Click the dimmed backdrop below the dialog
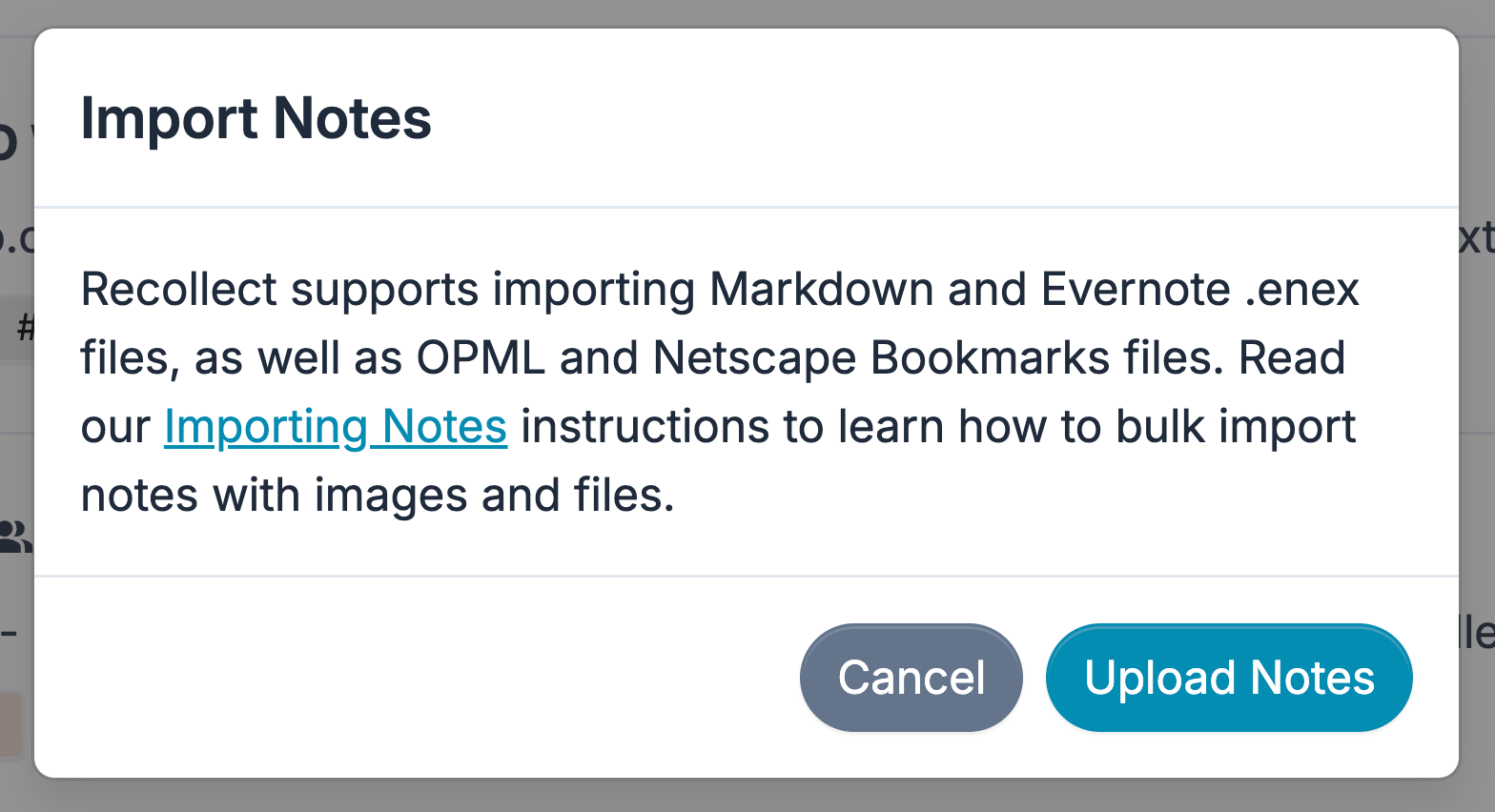Viewport: 1495px width, 812px height. click(747, 796)
